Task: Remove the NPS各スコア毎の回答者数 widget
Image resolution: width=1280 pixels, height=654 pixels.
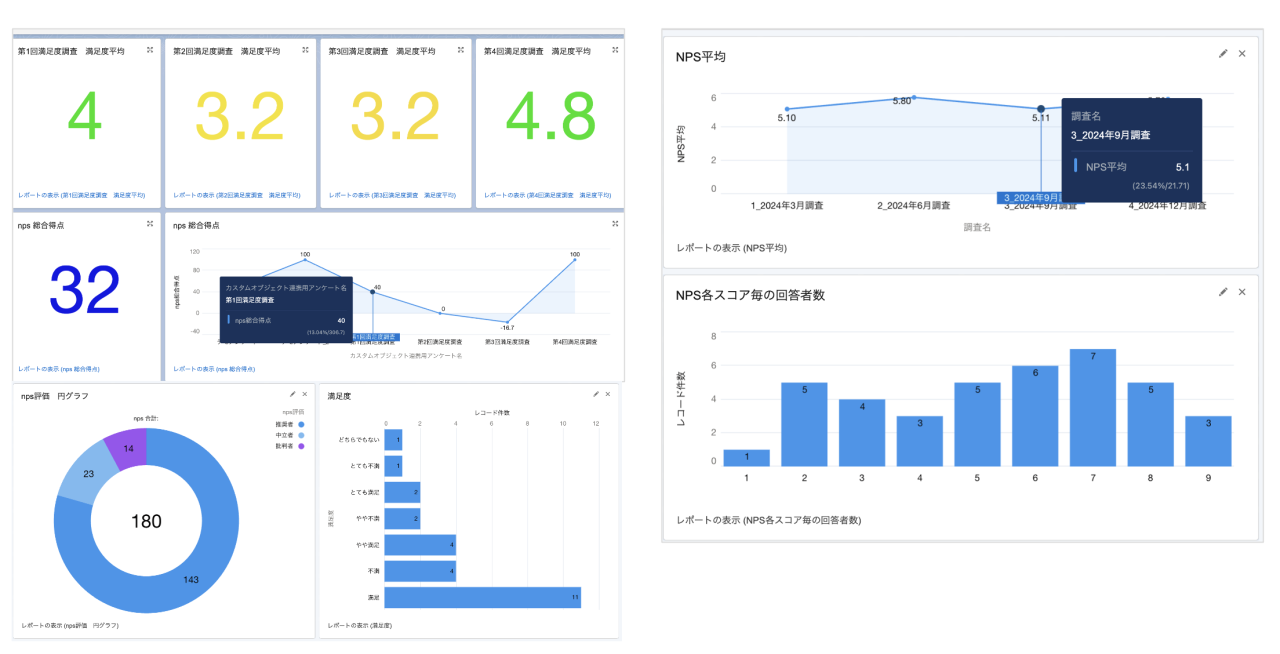Action: (1242, 291)
